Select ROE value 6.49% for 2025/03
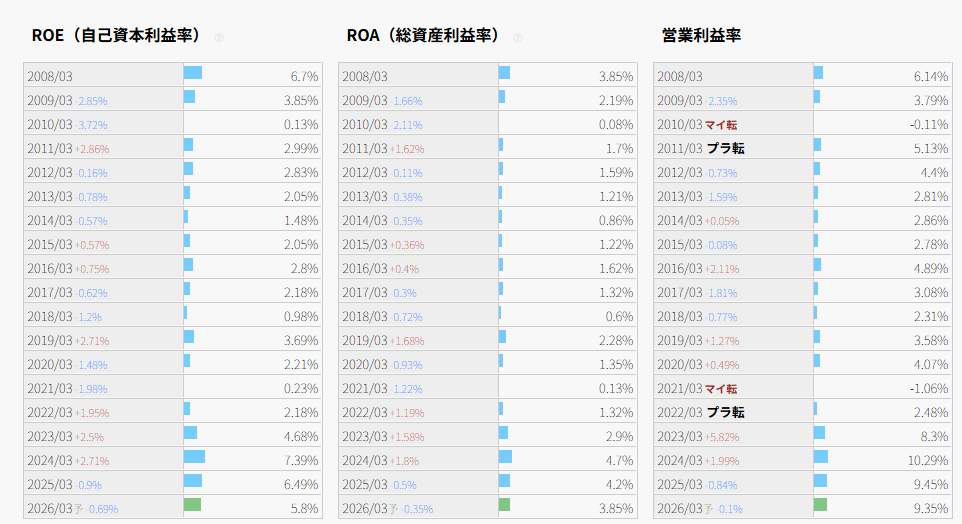The width and height of the screenshot is (962, 524). coord(301,484)
